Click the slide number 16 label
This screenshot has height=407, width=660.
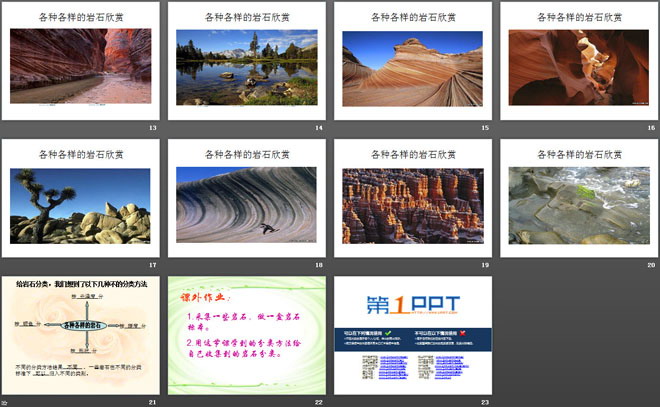click(x=650, y=128)
